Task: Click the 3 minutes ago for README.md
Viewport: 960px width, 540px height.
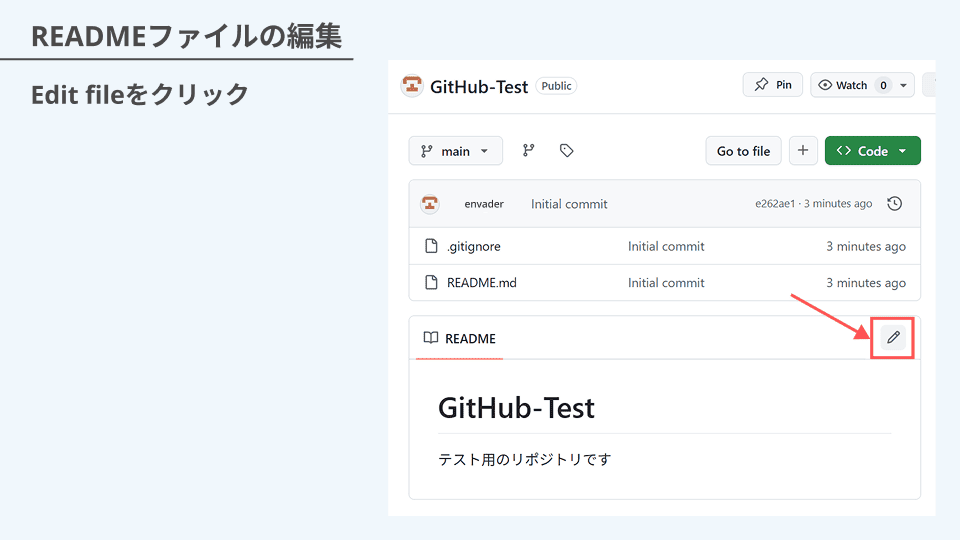Action: point(866,282)
